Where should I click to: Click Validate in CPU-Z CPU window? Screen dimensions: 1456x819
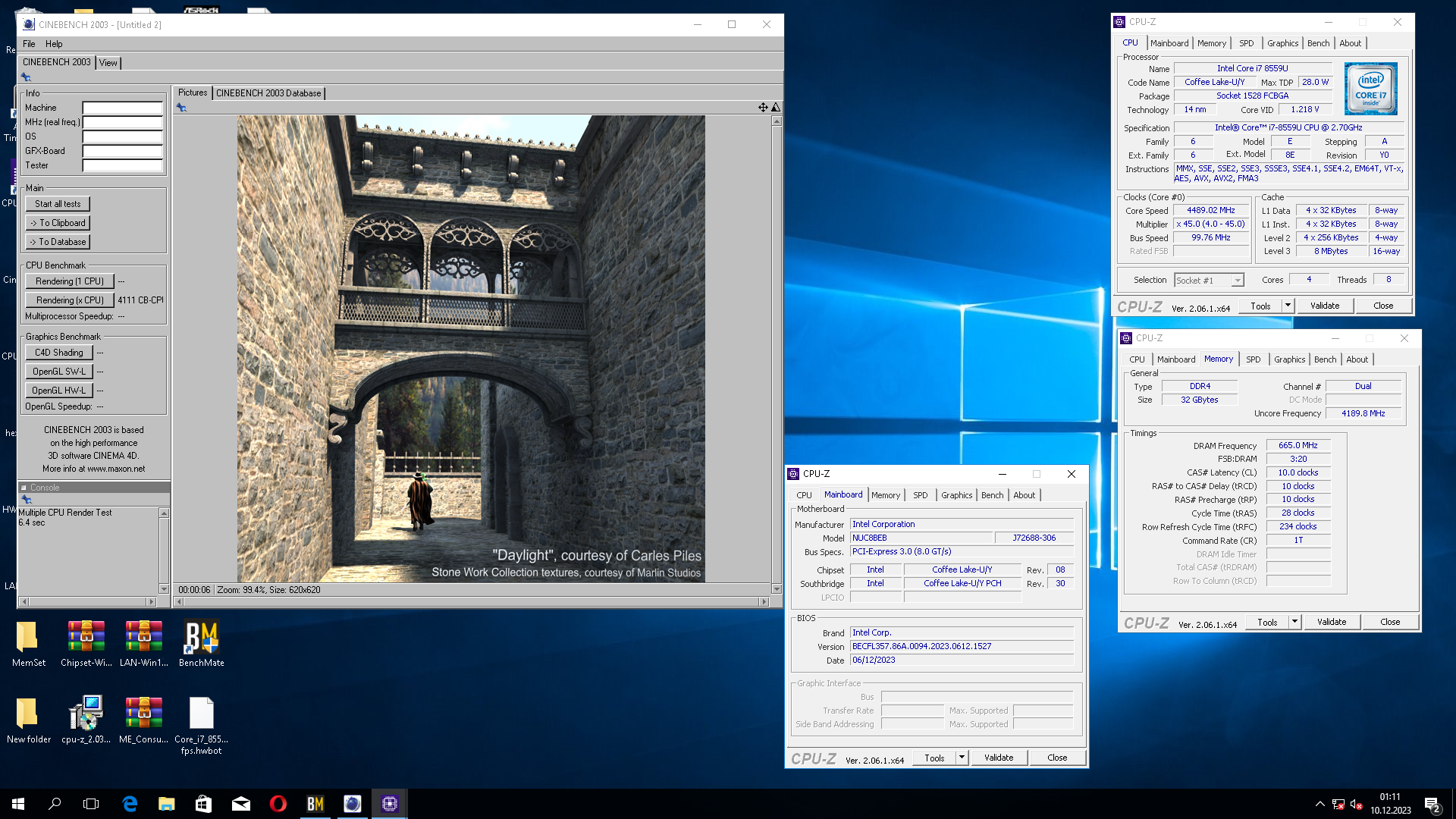[1325, 306]
